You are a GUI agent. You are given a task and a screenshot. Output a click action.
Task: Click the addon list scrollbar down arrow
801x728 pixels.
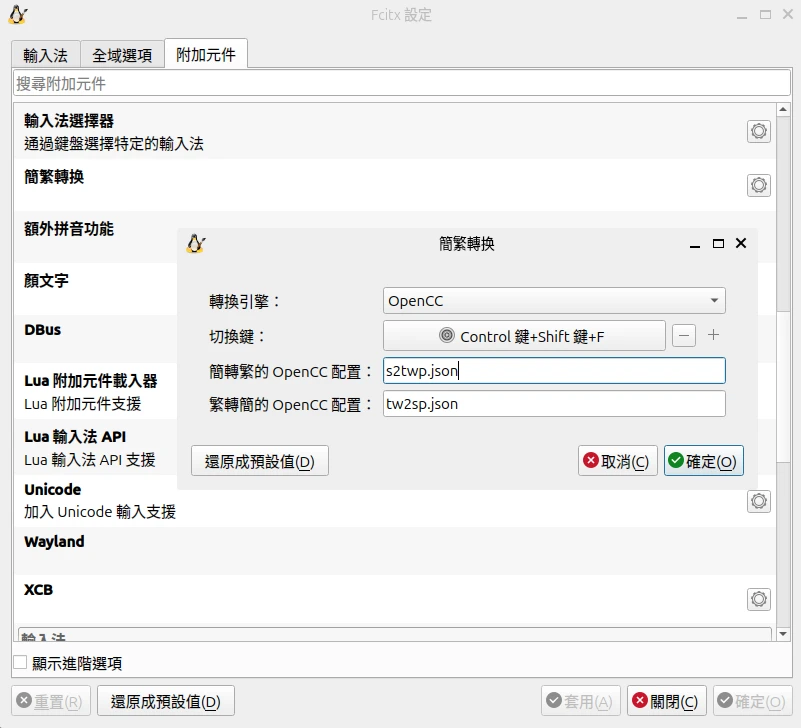[783, 634]
